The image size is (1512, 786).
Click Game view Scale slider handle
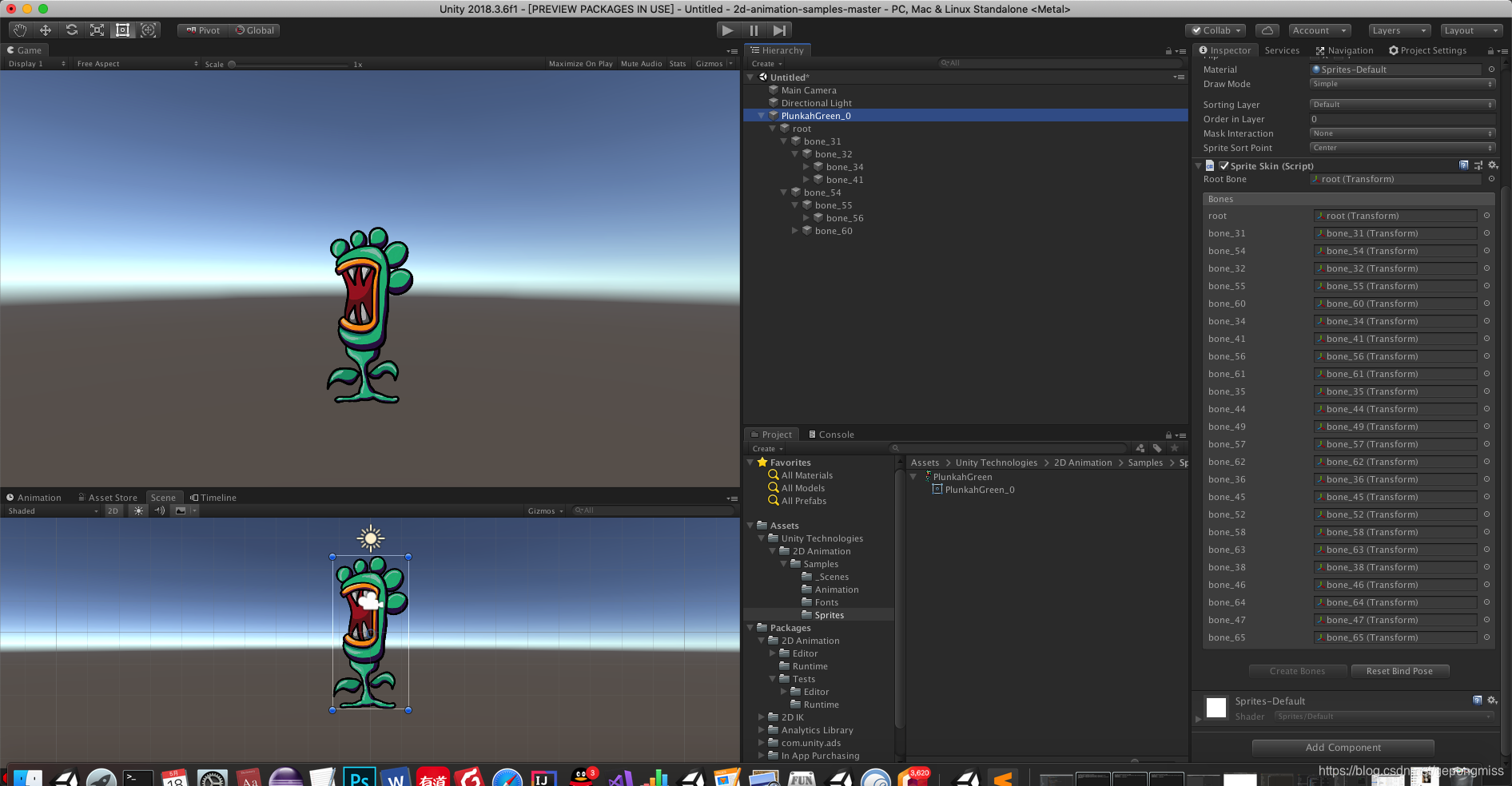coord(232,64)
